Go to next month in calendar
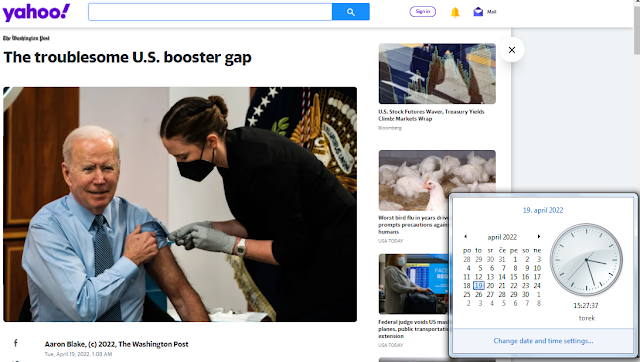Image resolution: width=640 pixels, height=362 pixels. pos(539,236)
